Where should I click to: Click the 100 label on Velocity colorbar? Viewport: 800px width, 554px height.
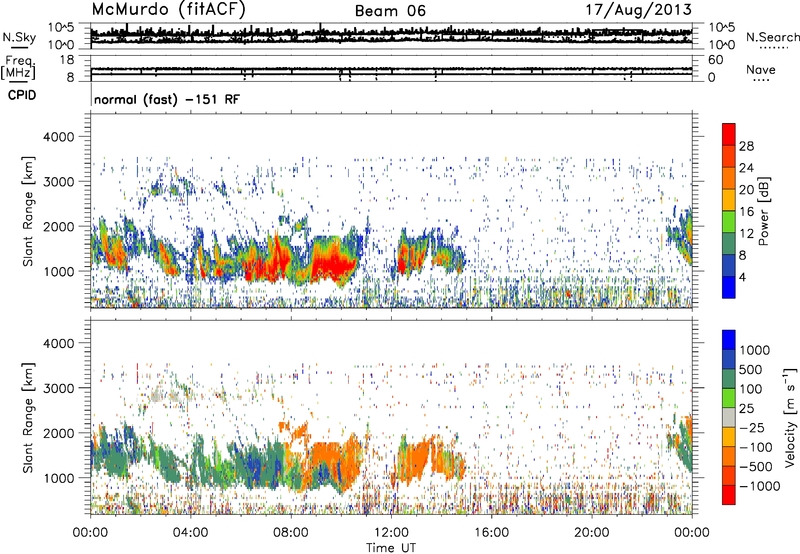(x=751, y=389)
